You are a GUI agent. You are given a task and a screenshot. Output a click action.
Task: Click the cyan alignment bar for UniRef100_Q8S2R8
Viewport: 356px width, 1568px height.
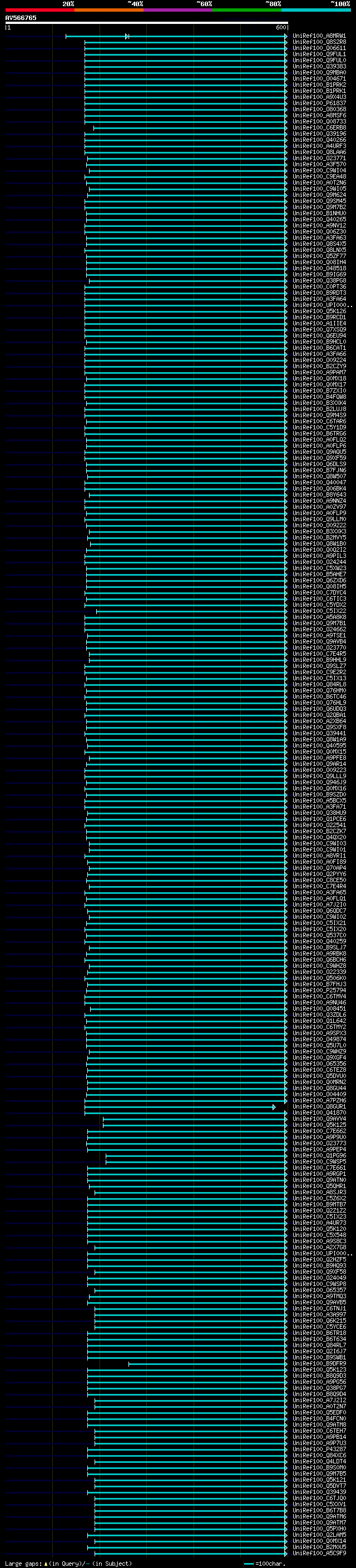tap(185, 42)
